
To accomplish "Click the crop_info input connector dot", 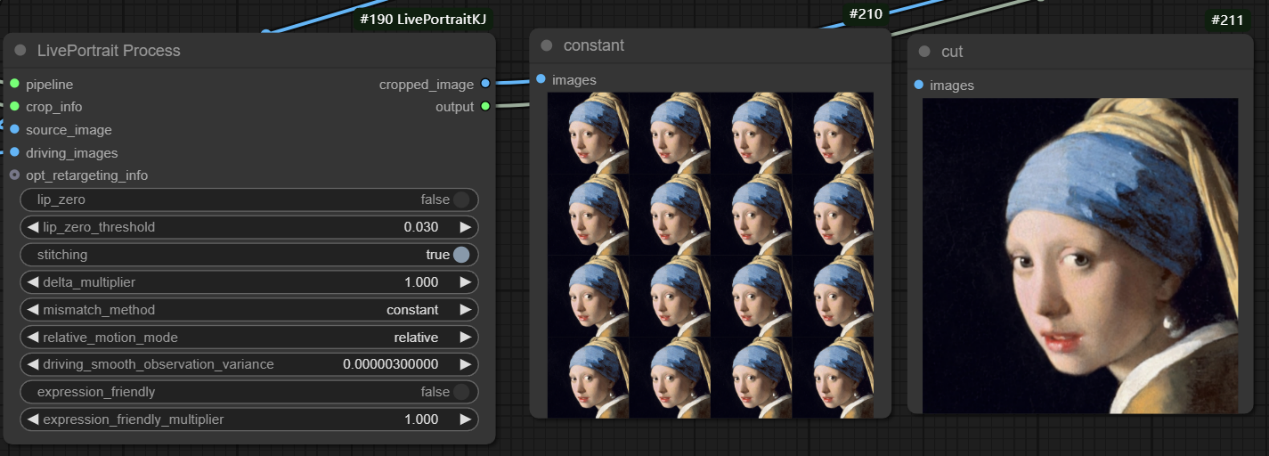I will [x=14, y=107].
